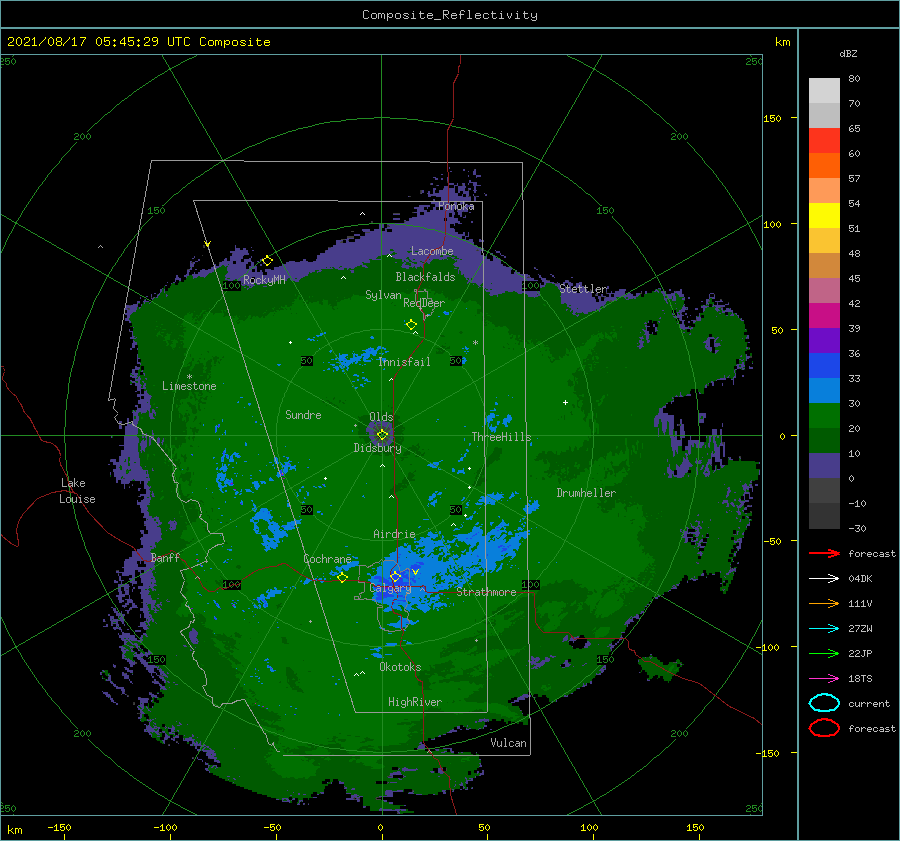This screenshot has height=841, width=900.
Task: Click the Didsbury city label
Action: point(378,448)
